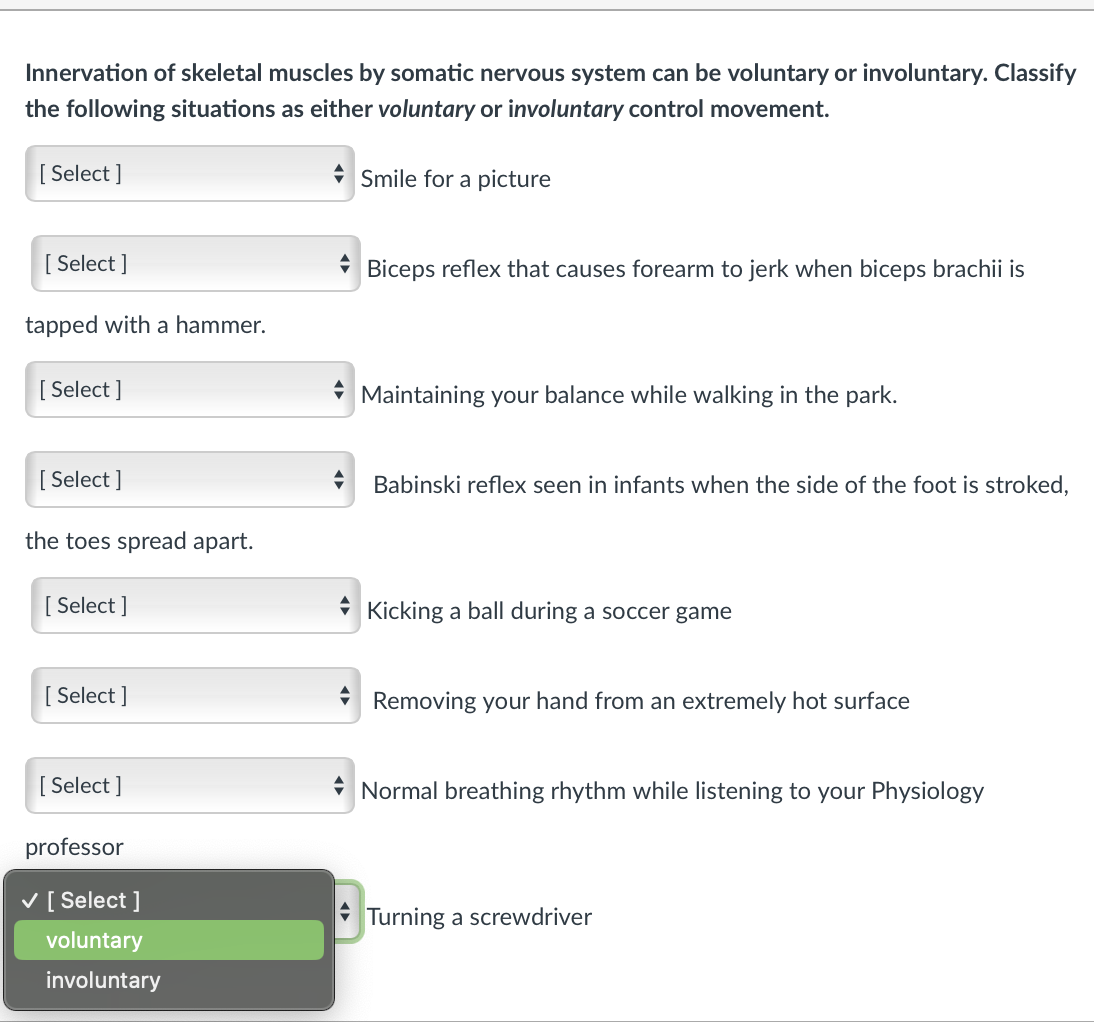
Task: Open the dropdown beside "Smile for a picture"
Action: click(189, 173)
